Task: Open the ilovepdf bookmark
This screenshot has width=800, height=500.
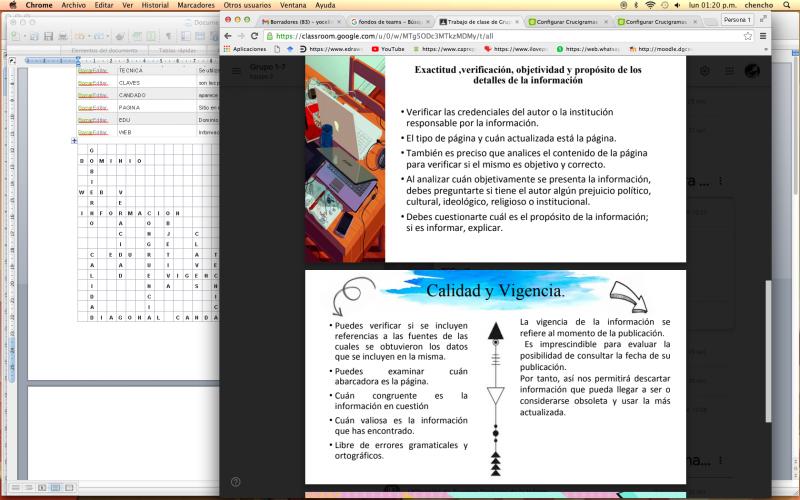Action: (x=516, y=49)
